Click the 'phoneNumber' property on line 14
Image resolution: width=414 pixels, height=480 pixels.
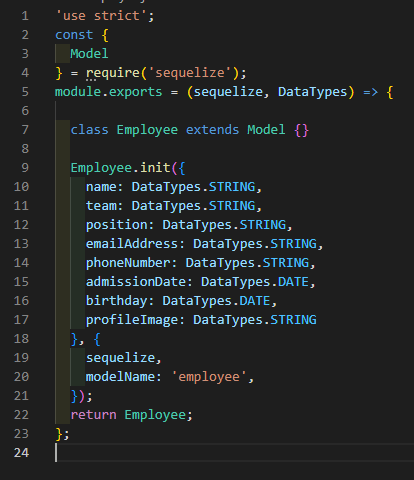pos(128,263)
